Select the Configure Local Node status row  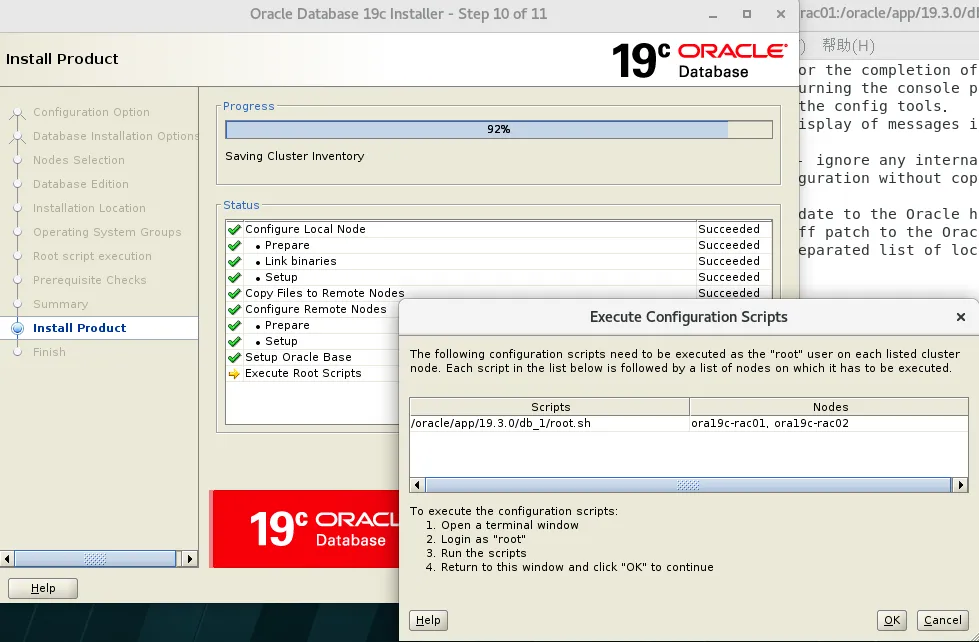click(498, 229)
